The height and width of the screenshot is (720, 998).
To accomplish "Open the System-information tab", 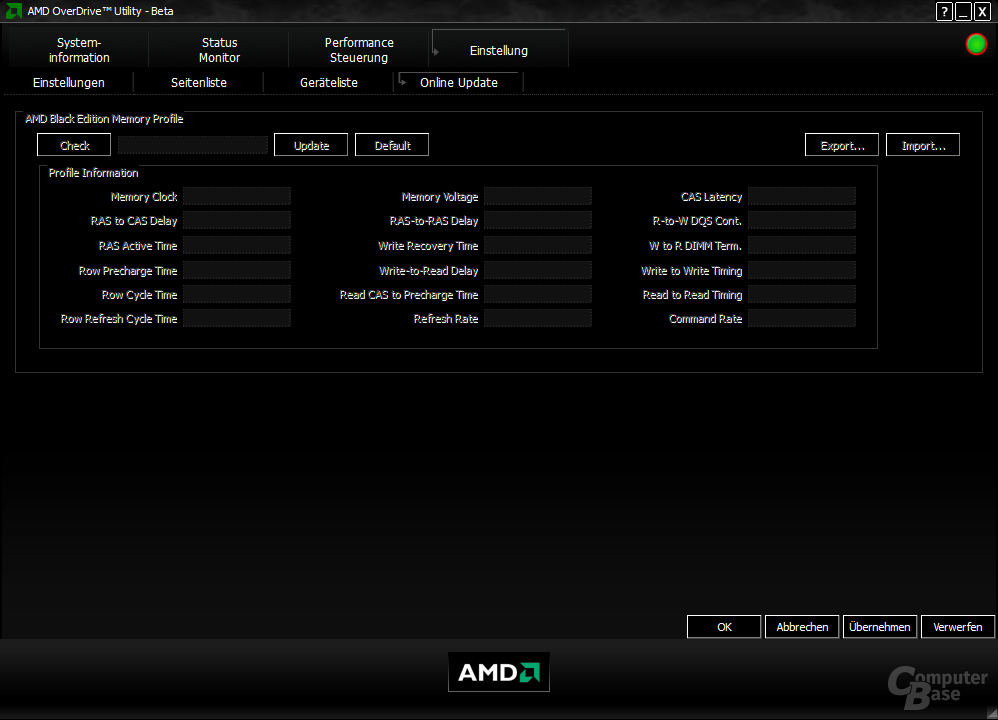I will point(79,50).
